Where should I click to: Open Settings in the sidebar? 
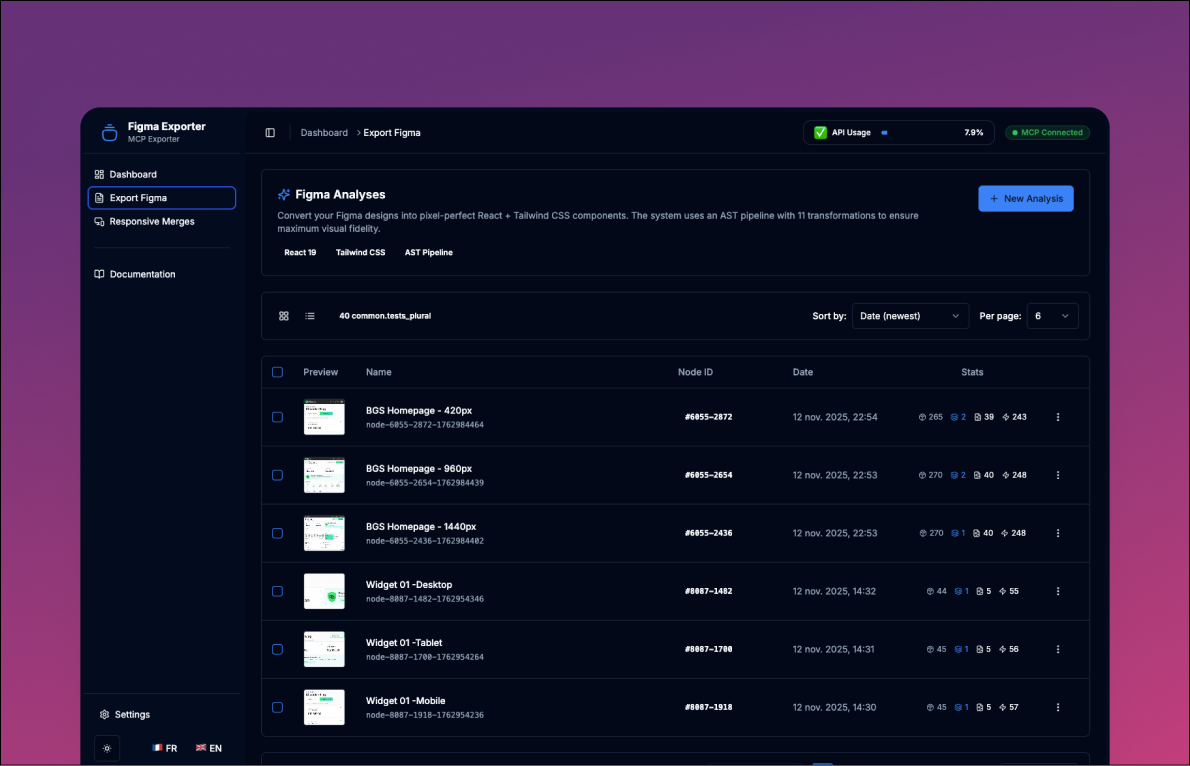click(162, 714)
